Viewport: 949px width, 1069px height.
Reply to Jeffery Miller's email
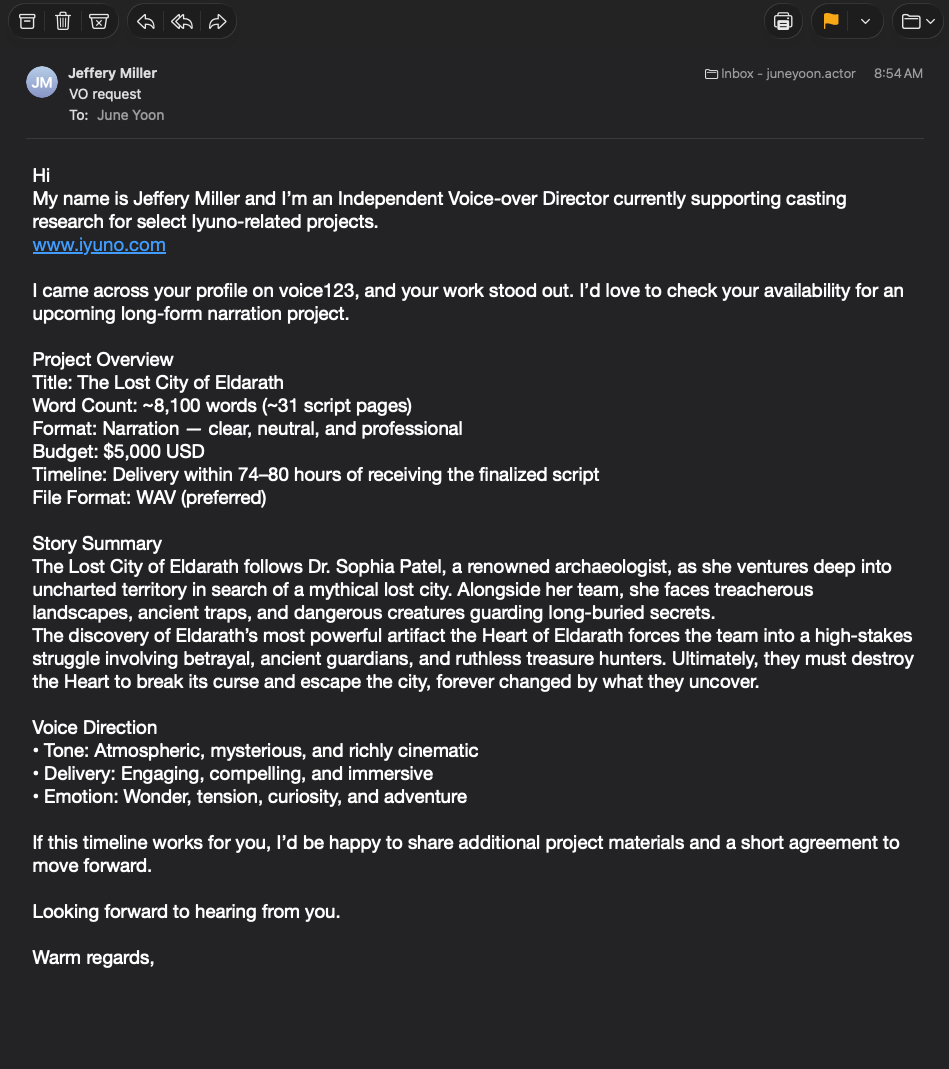tap(146, 21)
